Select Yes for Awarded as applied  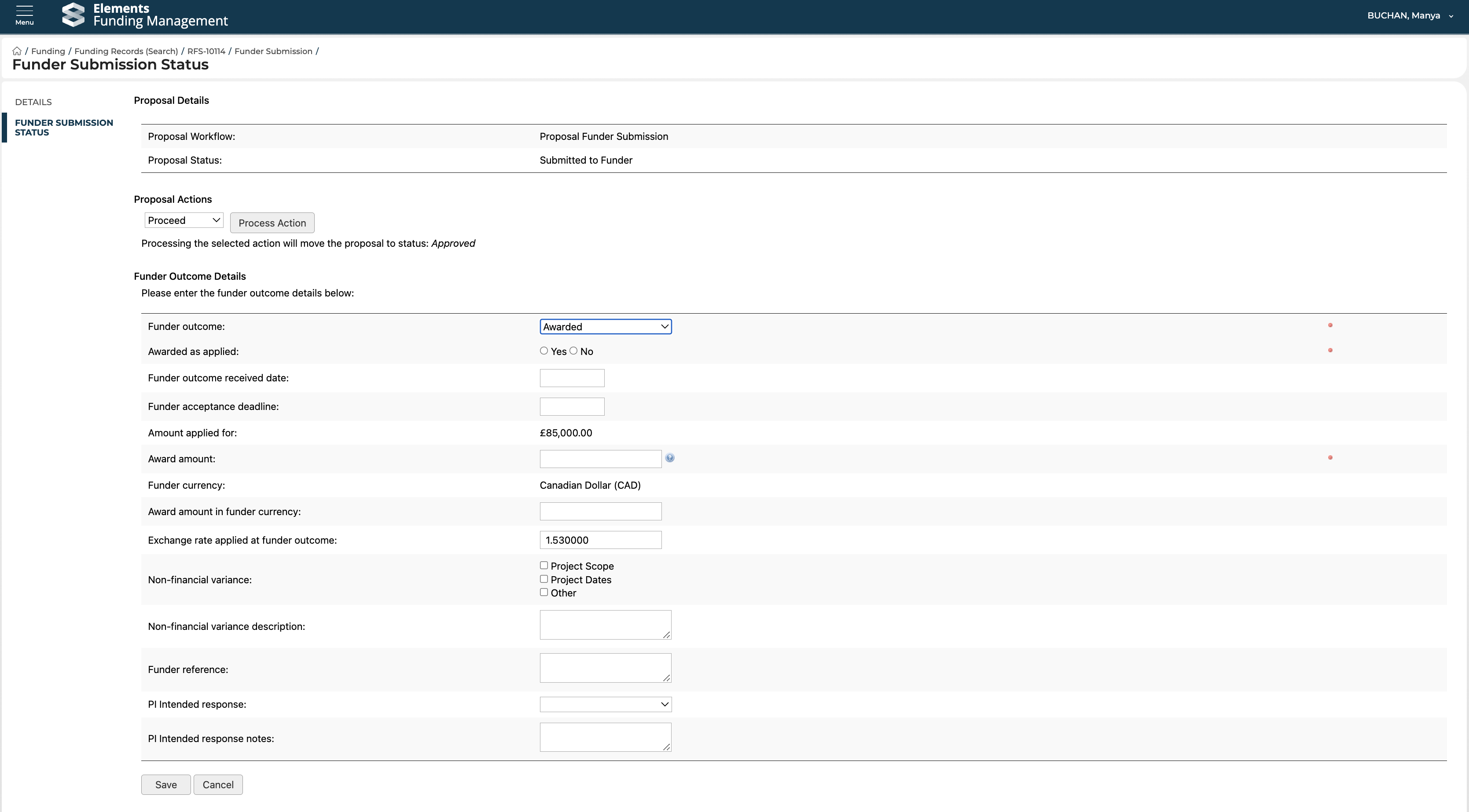click(544, 351)
